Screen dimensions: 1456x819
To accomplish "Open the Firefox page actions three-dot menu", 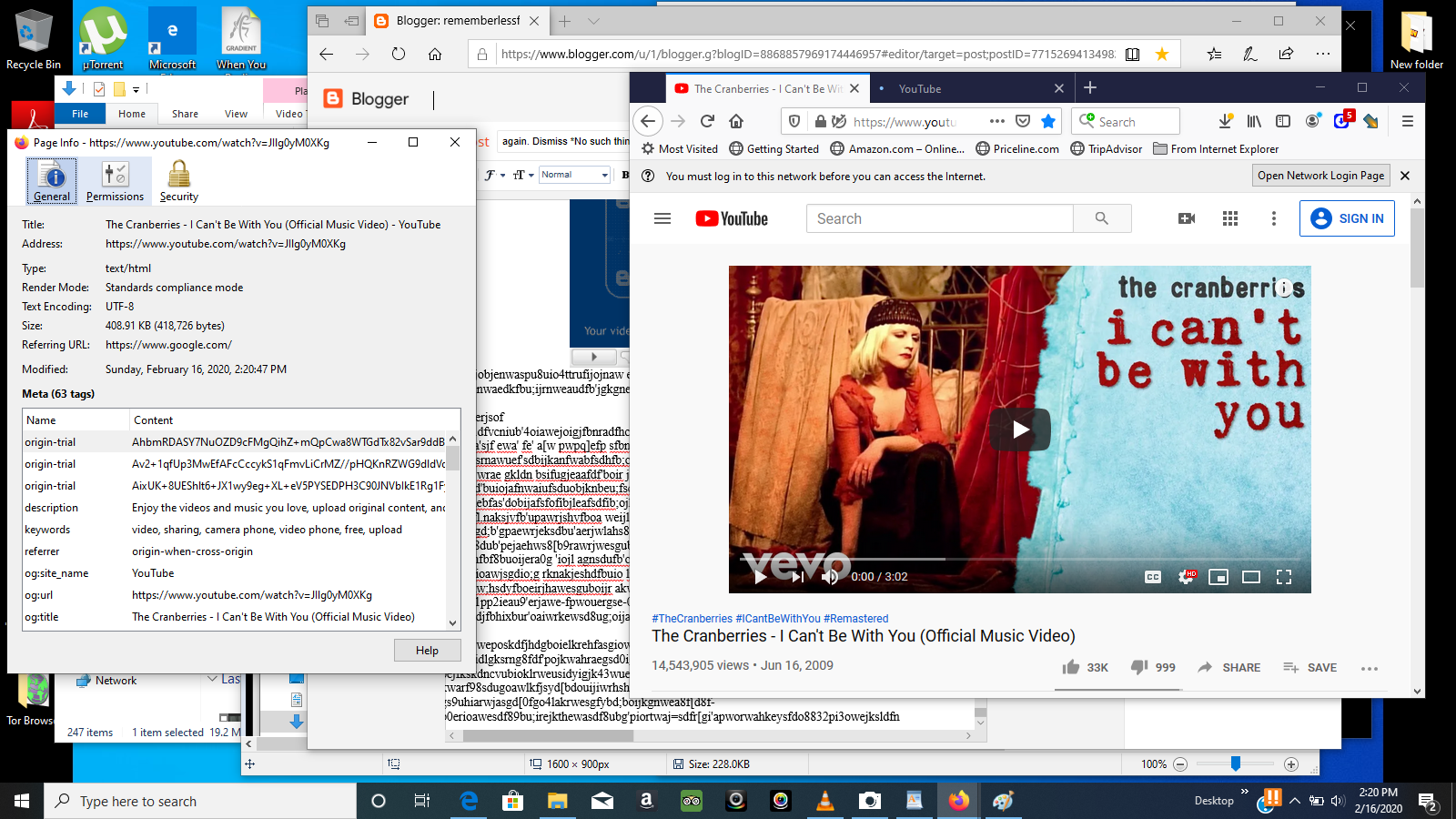I will click(997, 121).
